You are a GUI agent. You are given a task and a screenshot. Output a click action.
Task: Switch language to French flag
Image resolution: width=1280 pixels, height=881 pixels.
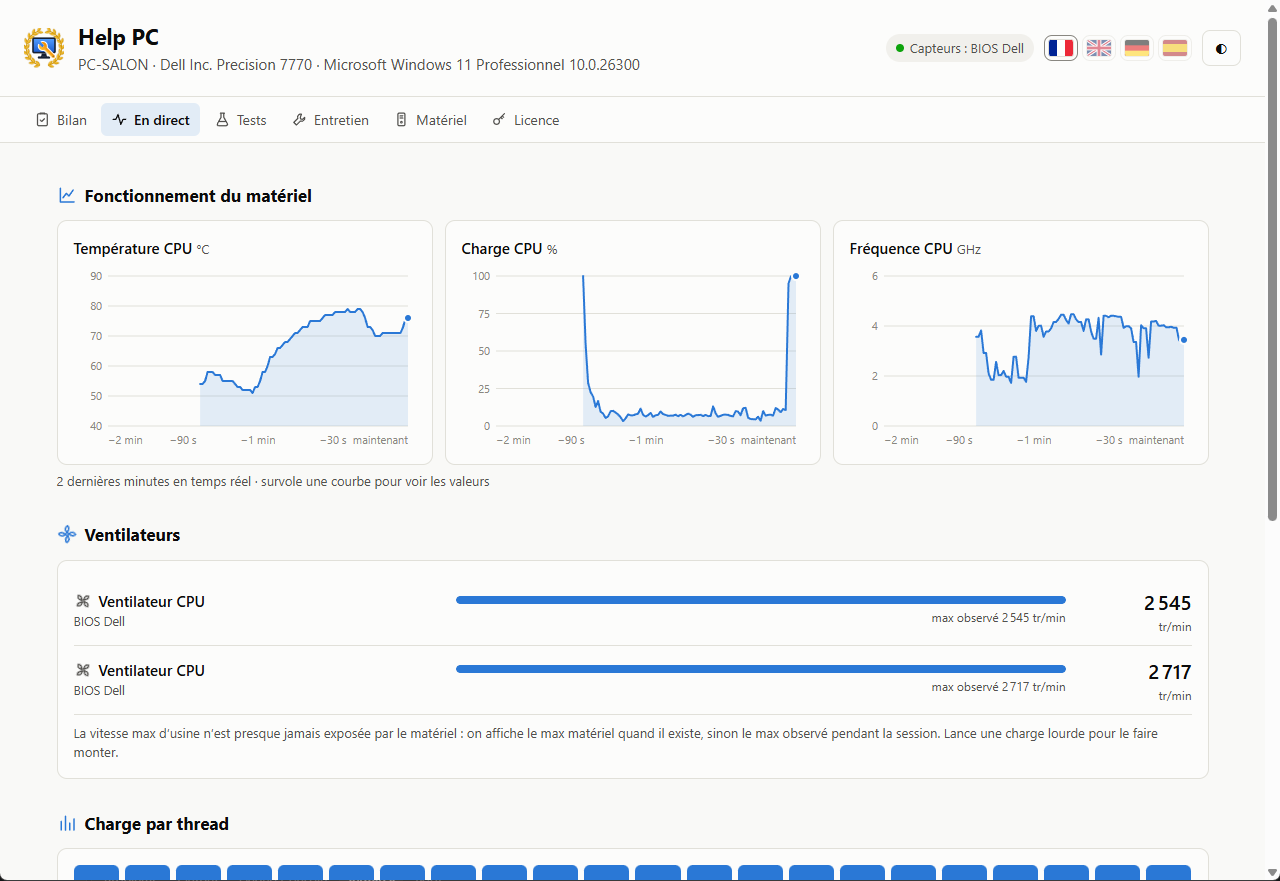tap(1061, 48)
